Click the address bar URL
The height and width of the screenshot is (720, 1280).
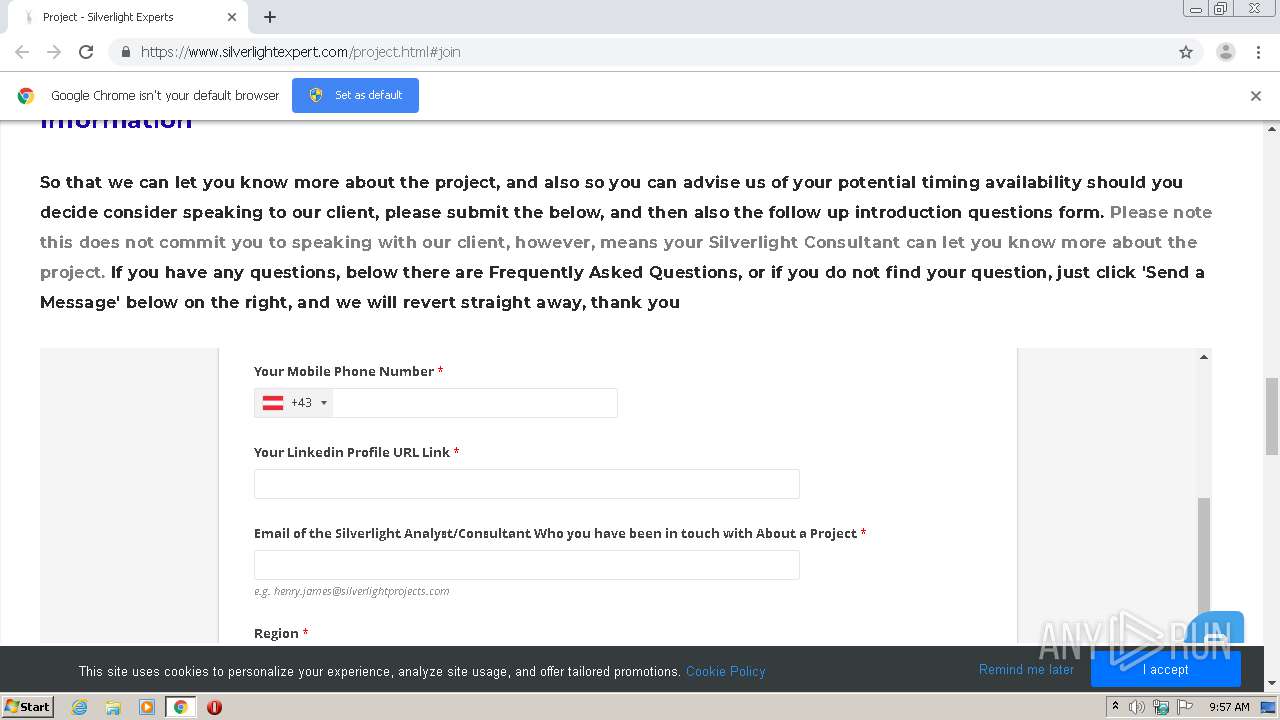[300, 52]
